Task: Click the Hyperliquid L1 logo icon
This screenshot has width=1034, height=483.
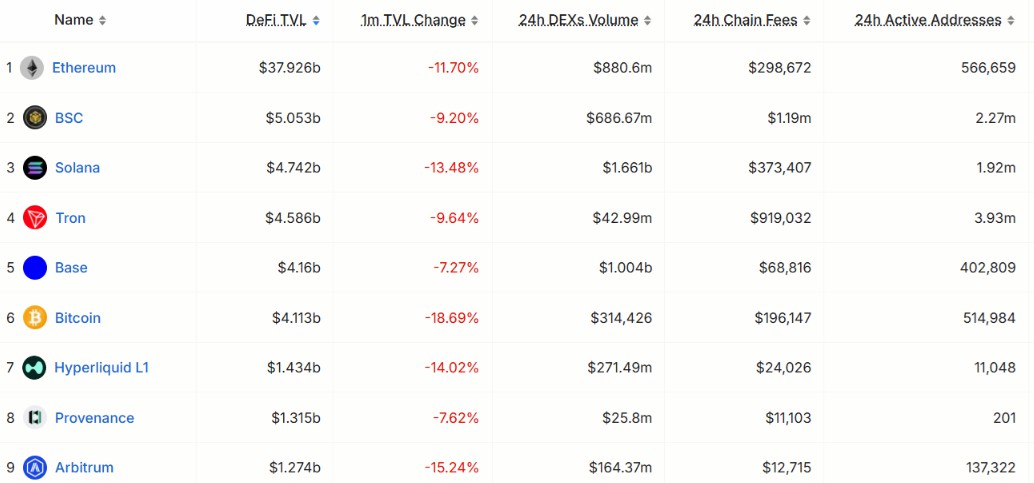Action: click(x=34, y=368)
